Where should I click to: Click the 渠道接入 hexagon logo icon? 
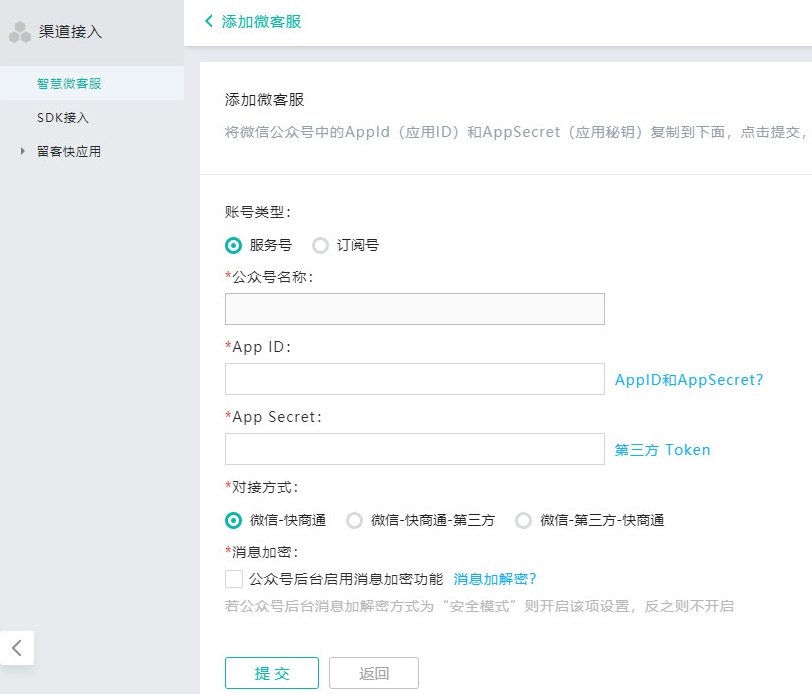[20, 32]
